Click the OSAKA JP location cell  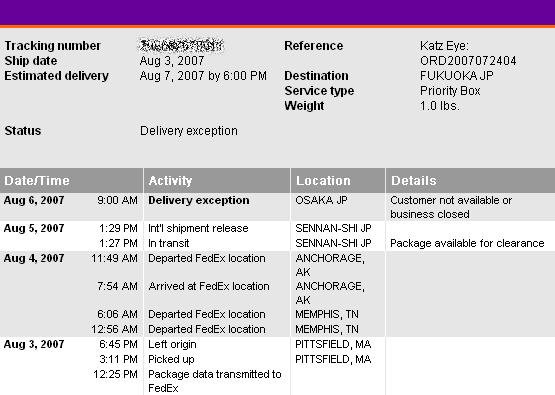pos(321,200)
